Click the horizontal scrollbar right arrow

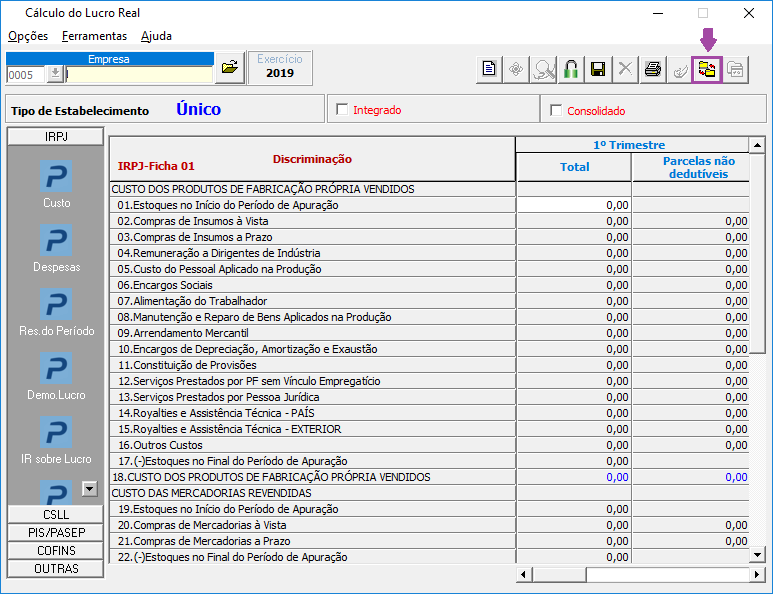(x=757, y=574)
